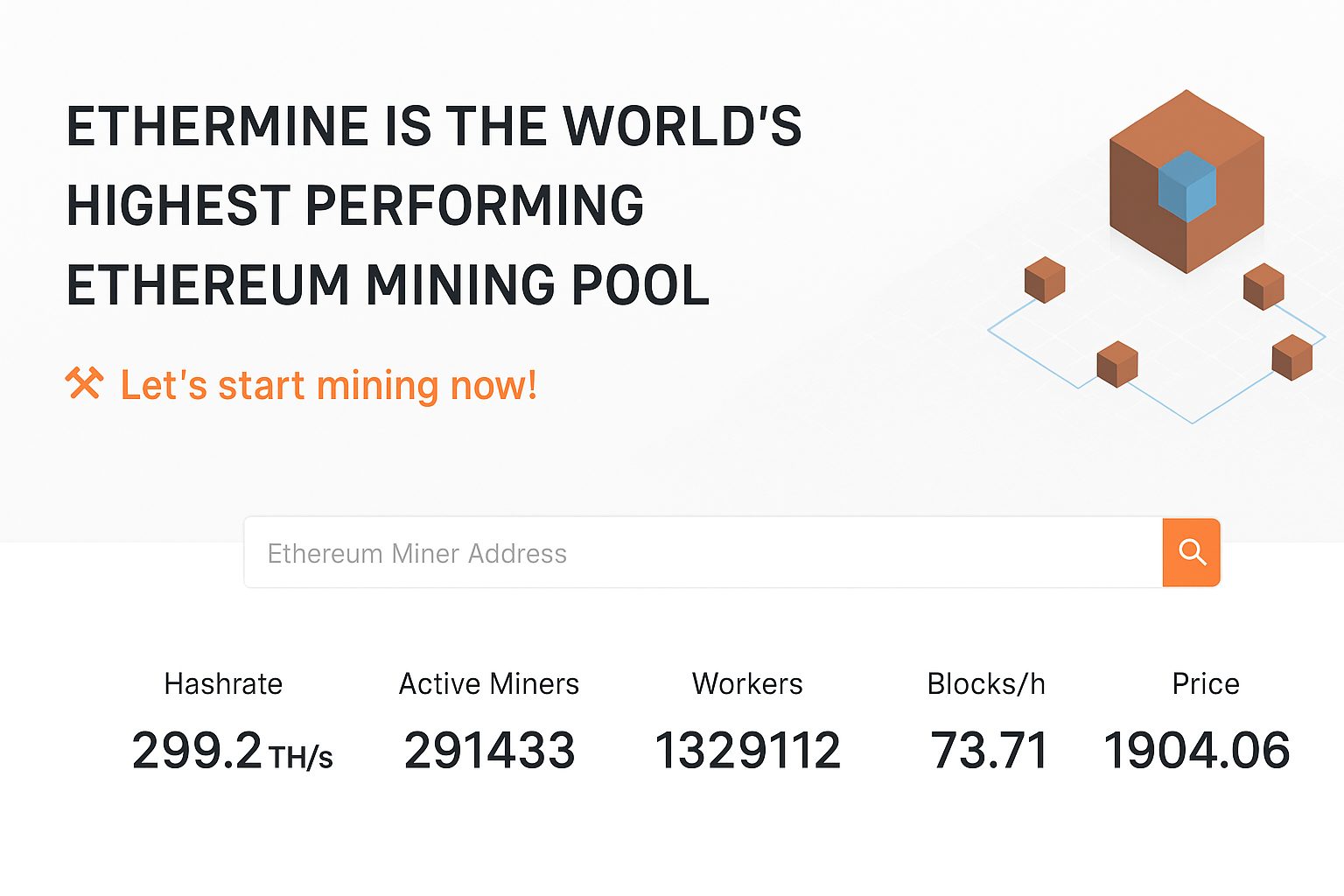Click the Active Miners count 291433
The width and height of the screenshot is (1344, 896).
(x=489, y=750)
